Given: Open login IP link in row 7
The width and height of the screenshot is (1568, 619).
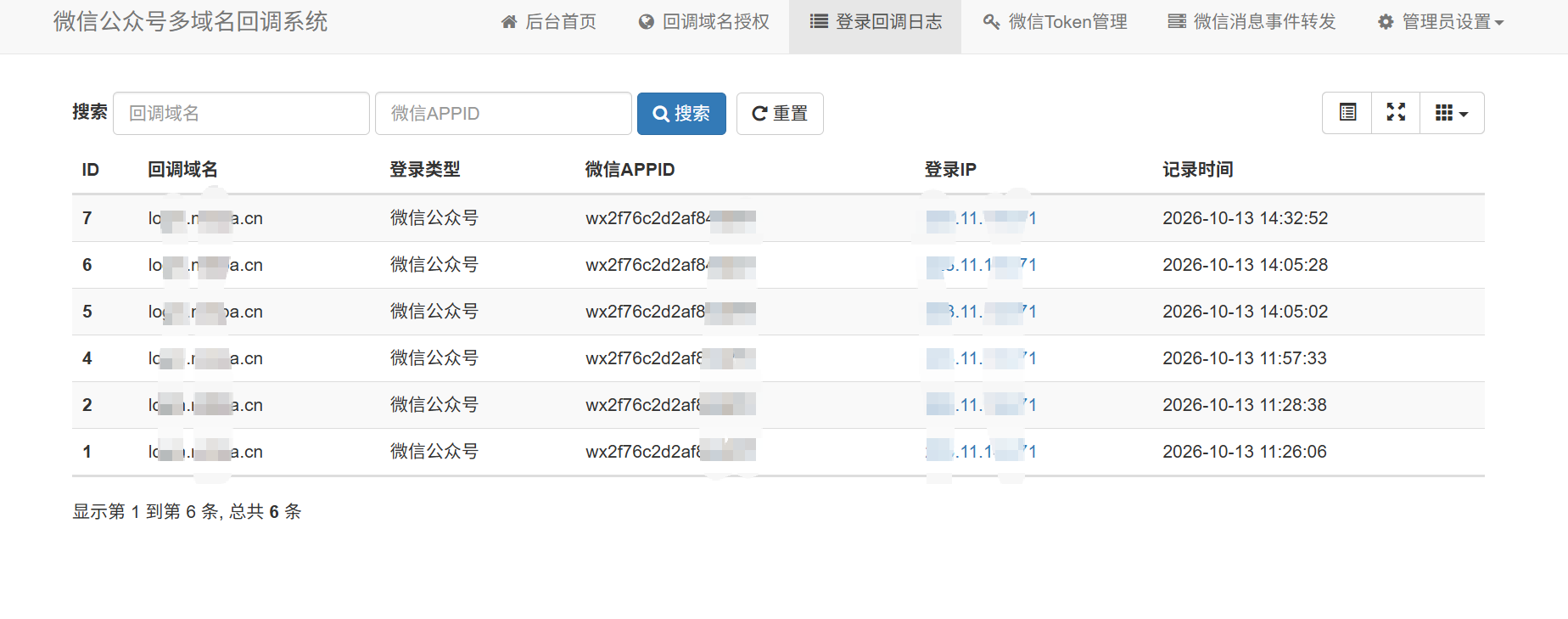Looking at the screenshot, I should (981, 218).
